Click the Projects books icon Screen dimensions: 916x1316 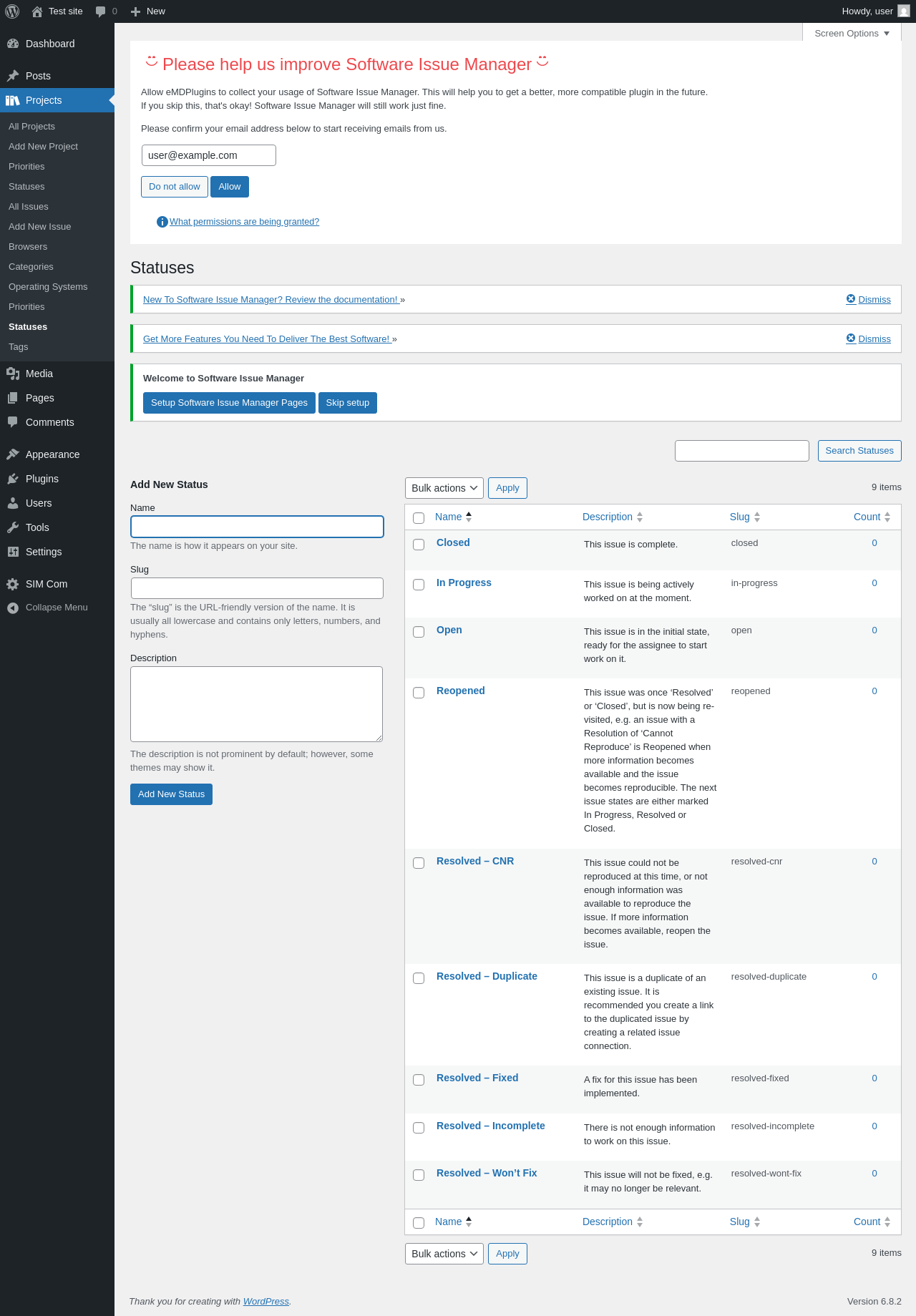coord(13,100)
